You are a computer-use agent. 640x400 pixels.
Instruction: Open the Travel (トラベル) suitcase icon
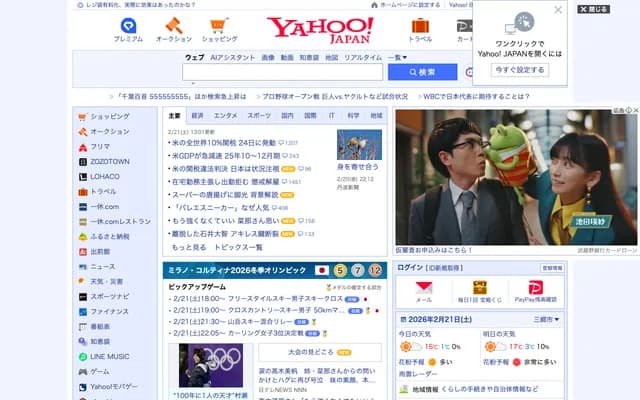point(420,26)
